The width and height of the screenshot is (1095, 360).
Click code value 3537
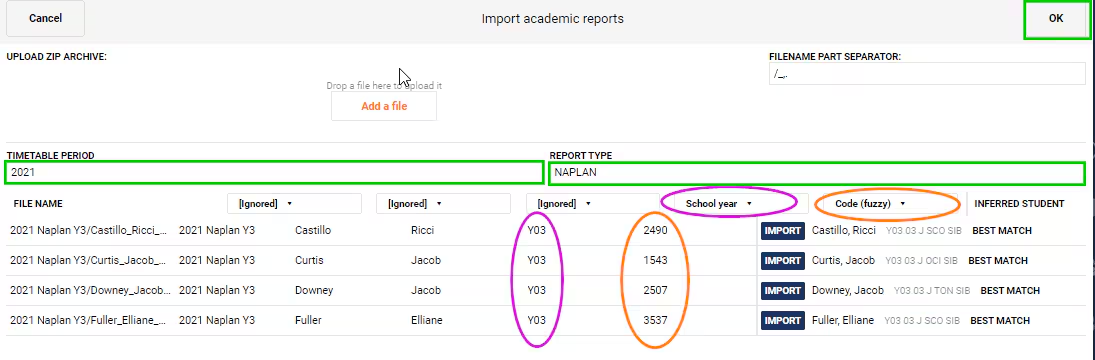(x=655, y=321)
